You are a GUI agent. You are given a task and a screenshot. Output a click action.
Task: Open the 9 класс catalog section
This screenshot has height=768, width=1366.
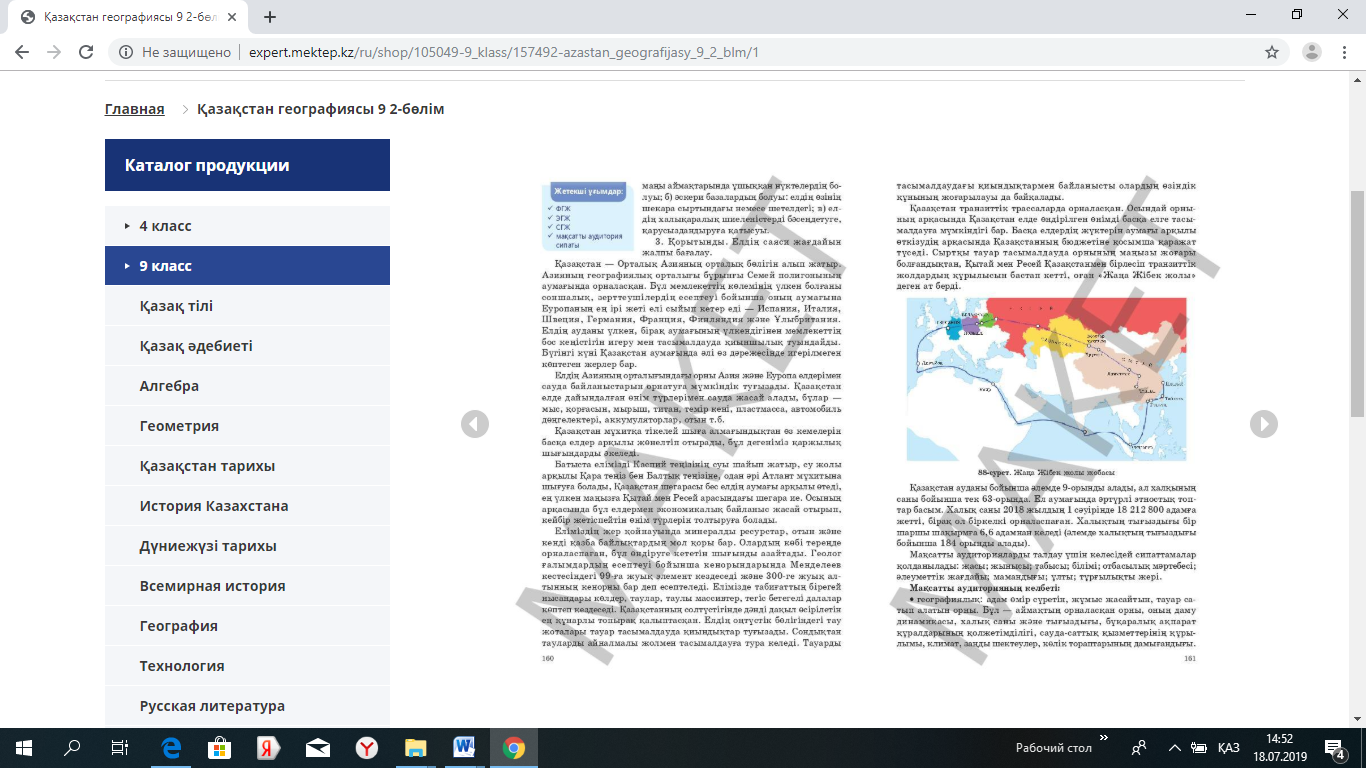tap(247, 266)
